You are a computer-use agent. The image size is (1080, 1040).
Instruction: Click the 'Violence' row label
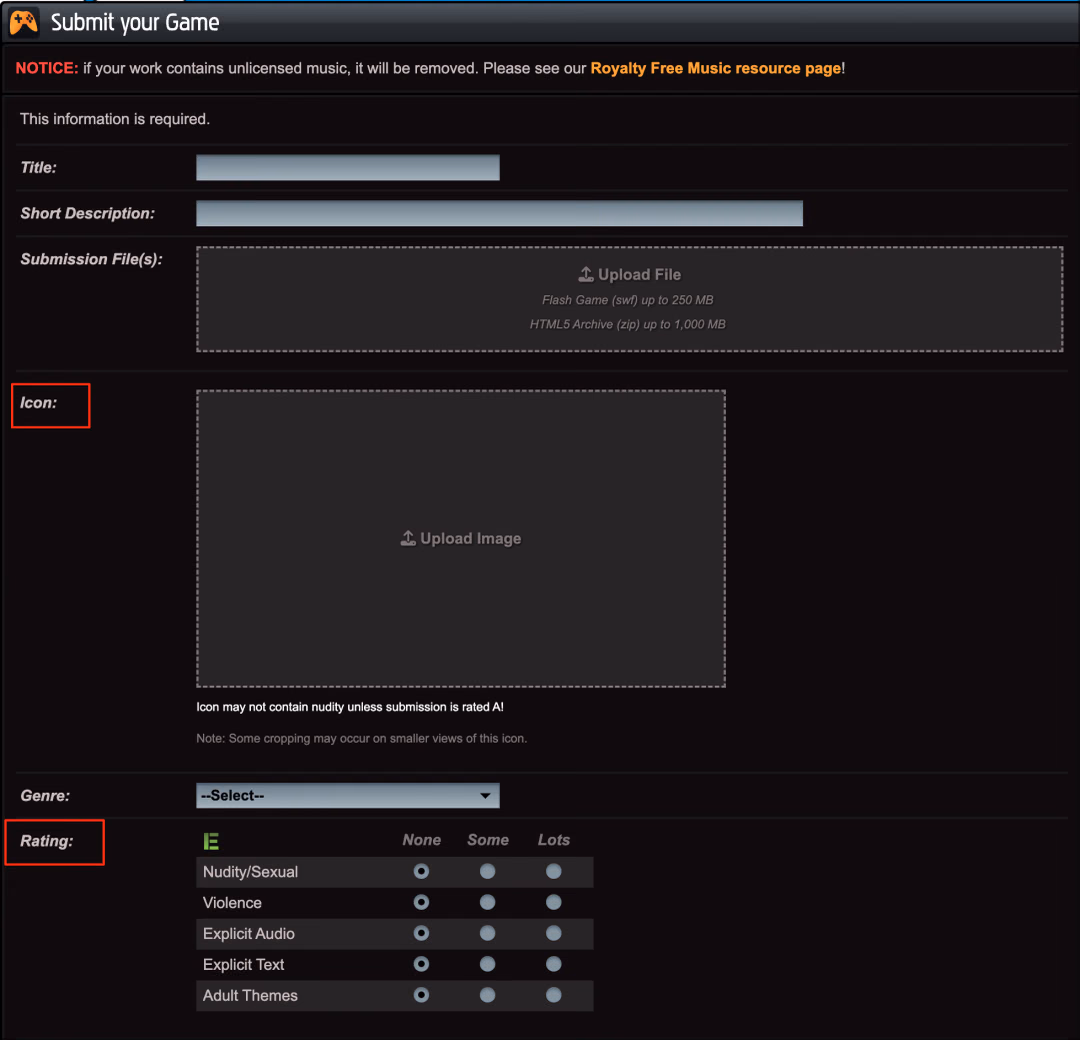point(232,903)
